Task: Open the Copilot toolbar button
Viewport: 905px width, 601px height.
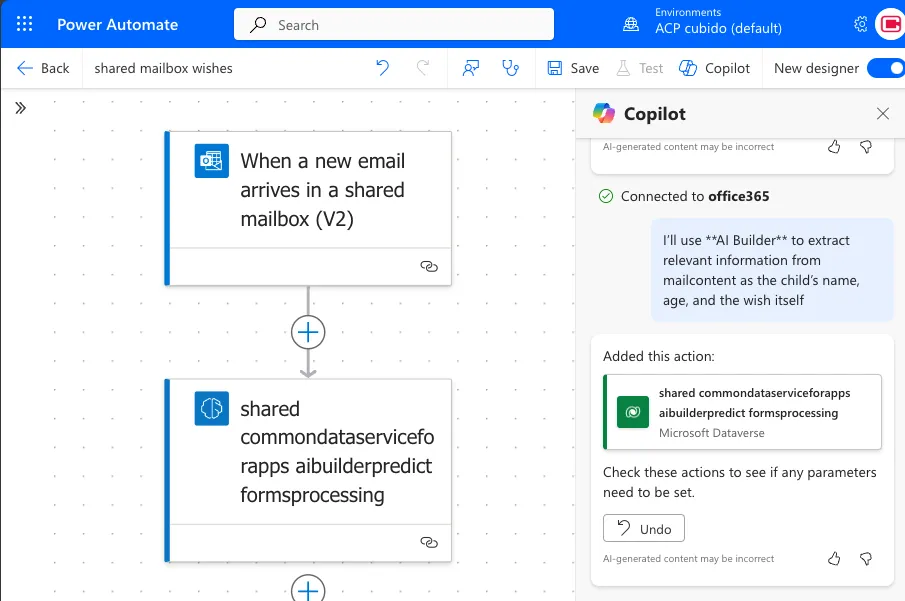Action: [x=714, y=68]
